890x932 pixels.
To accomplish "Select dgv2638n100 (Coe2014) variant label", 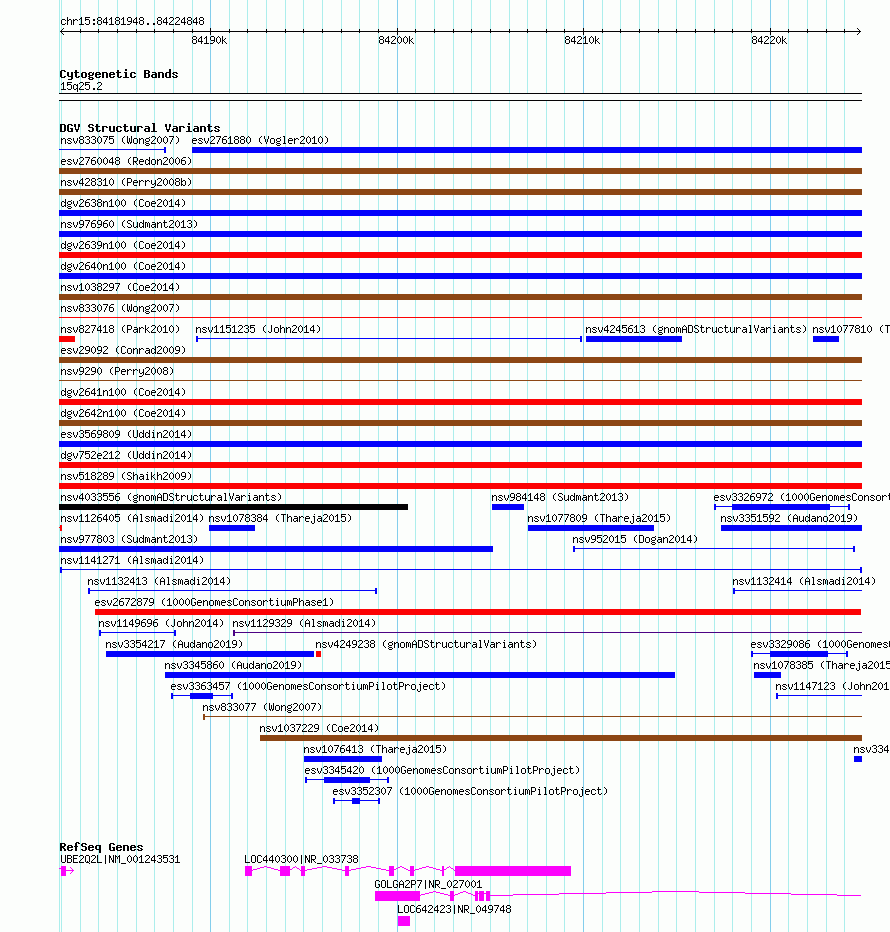I will tap(123, 203).
